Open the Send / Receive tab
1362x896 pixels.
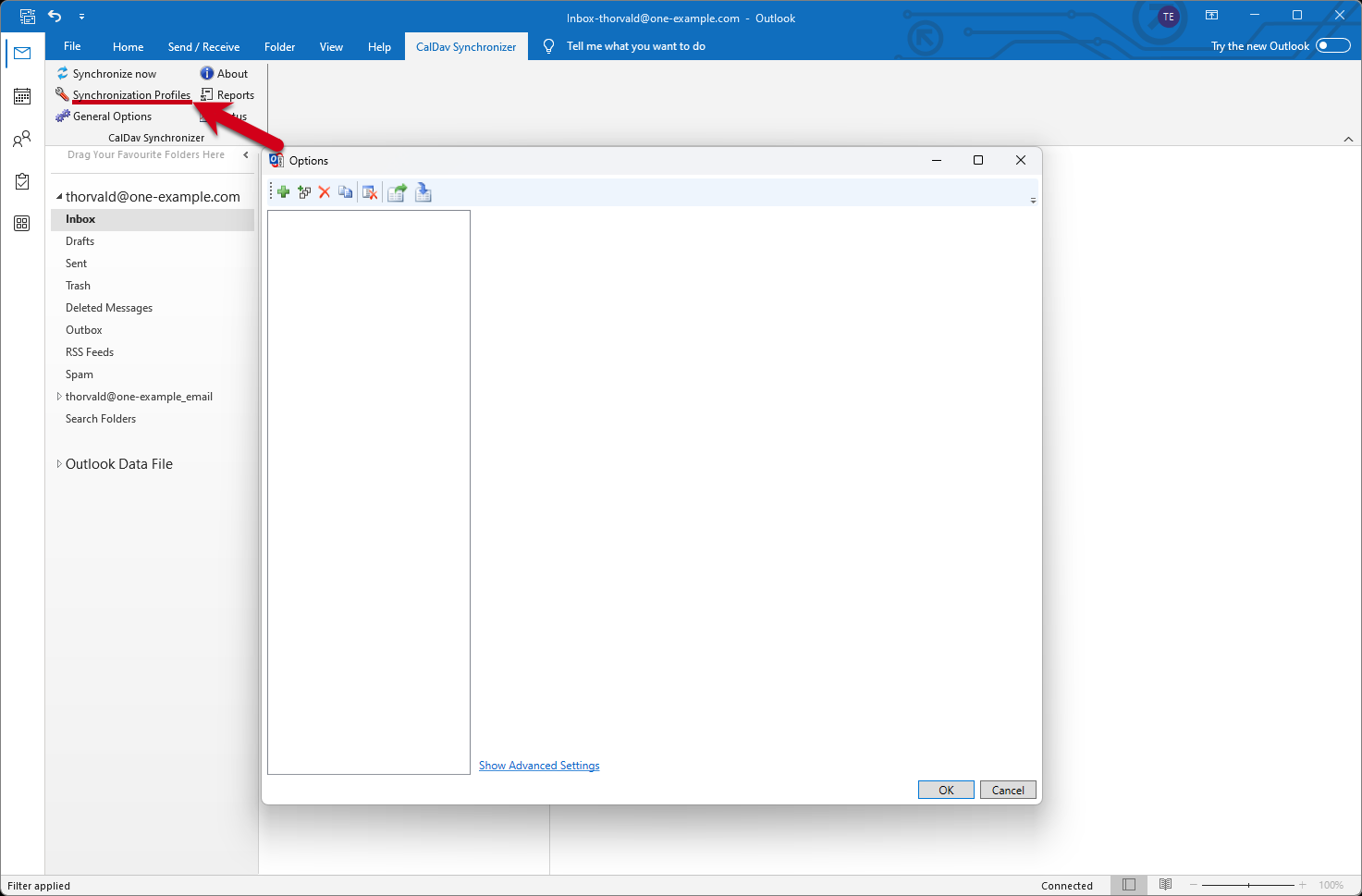tap(203, 47)
